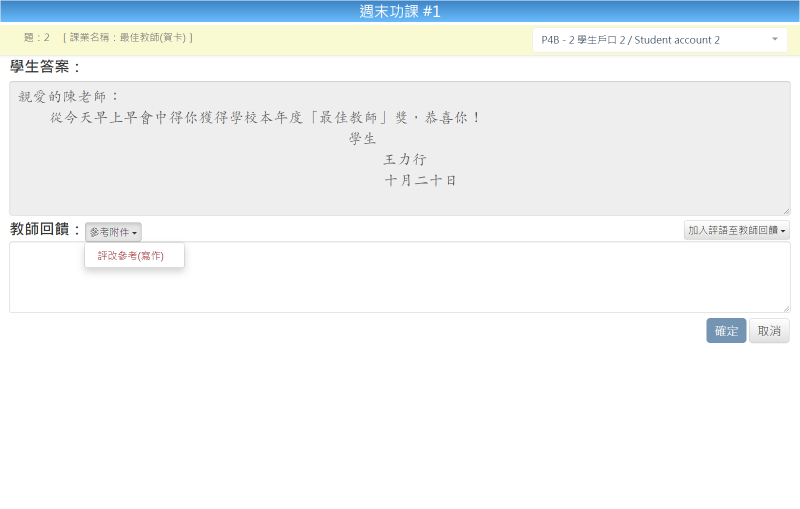Select 評改參考(寫作) from the menu

pos(131,256)
